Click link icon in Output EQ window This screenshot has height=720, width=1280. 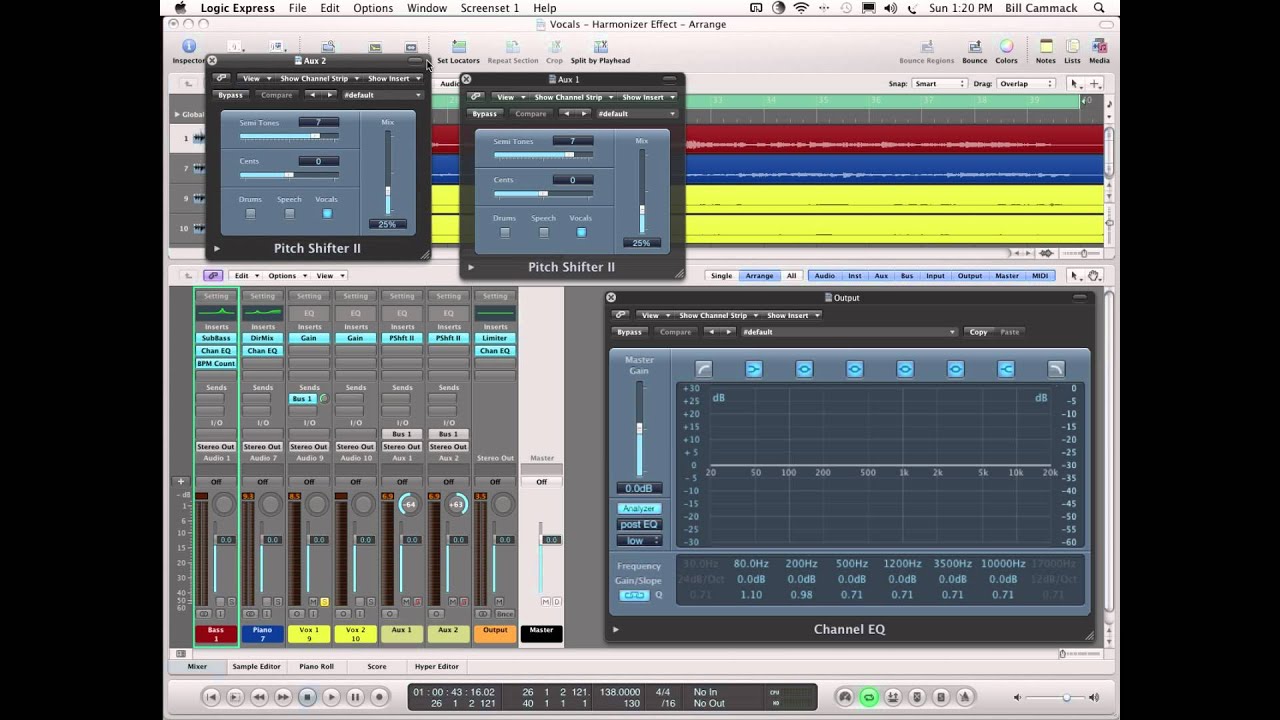tap(620, 315)
